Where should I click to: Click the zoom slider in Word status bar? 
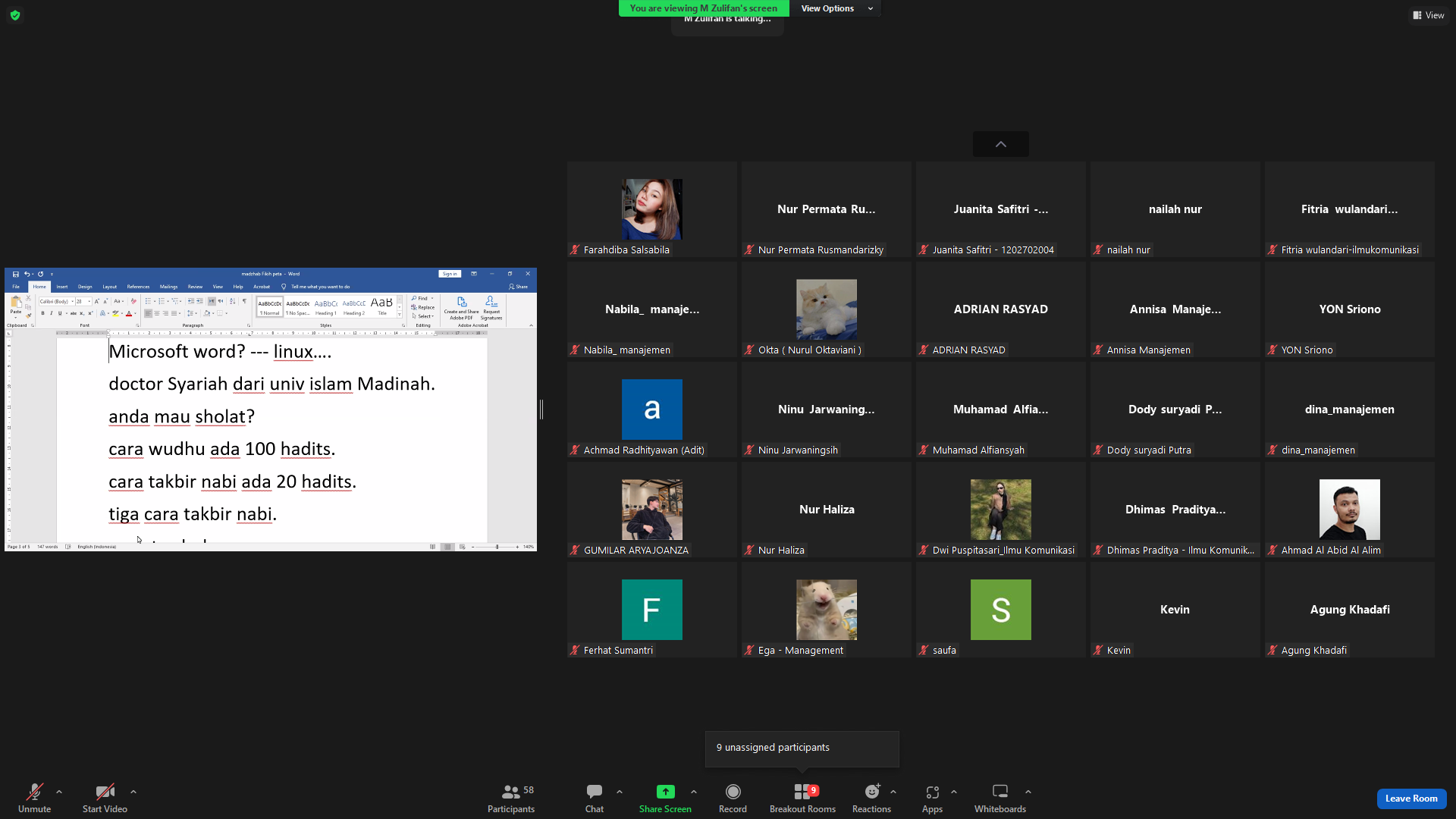pos(497,547)
